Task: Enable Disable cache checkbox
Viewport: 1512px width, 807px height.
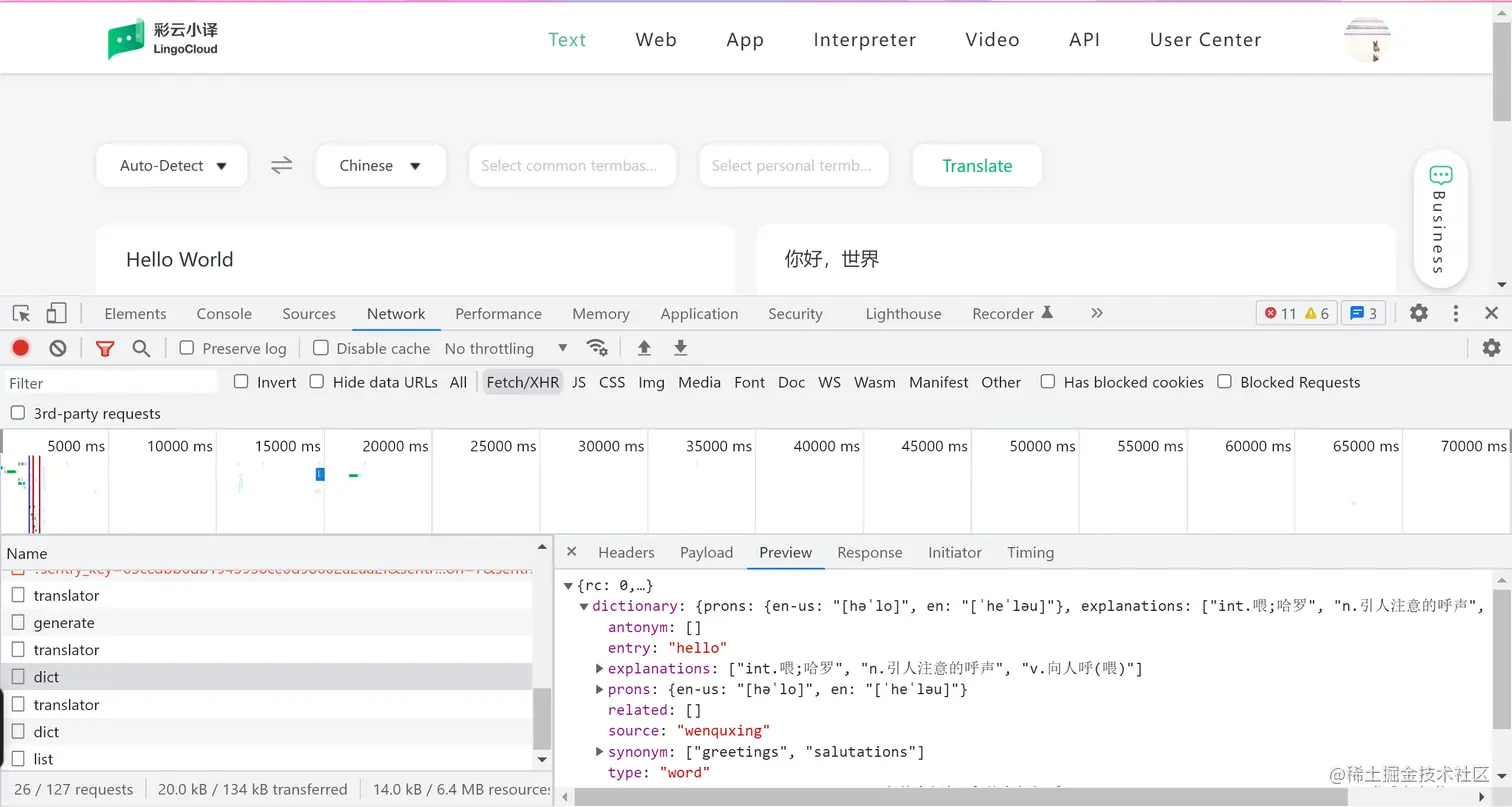Action: pos(321,348)
